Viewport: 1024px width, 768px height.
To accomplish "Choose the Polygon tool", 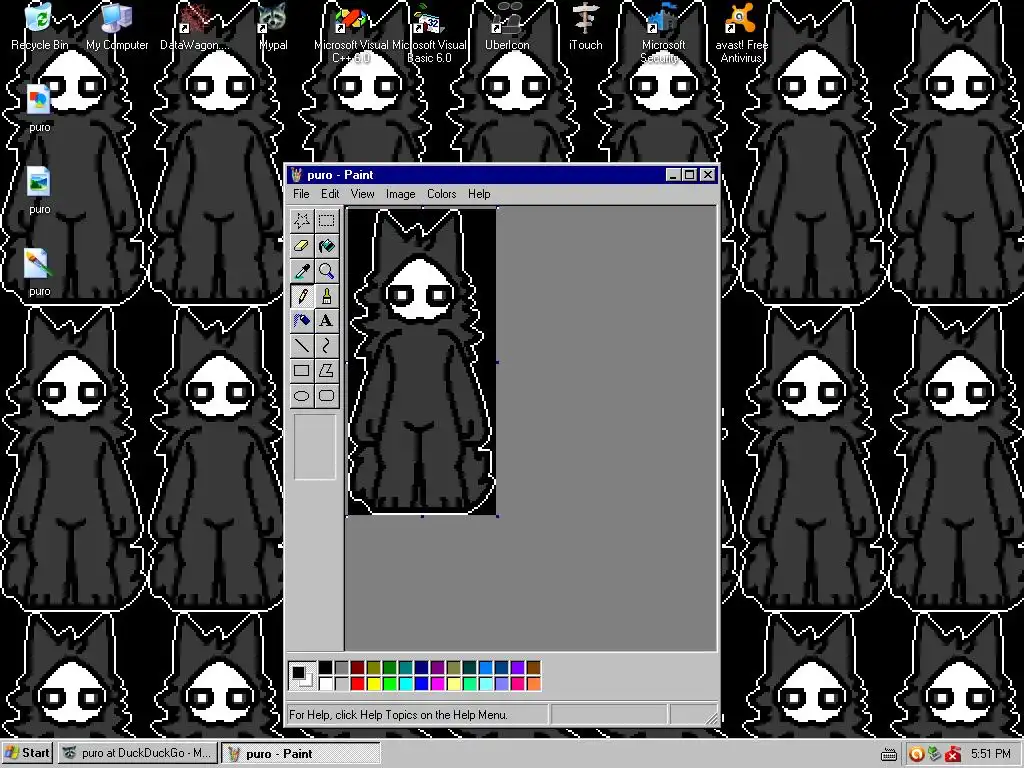I will [327, 371].
